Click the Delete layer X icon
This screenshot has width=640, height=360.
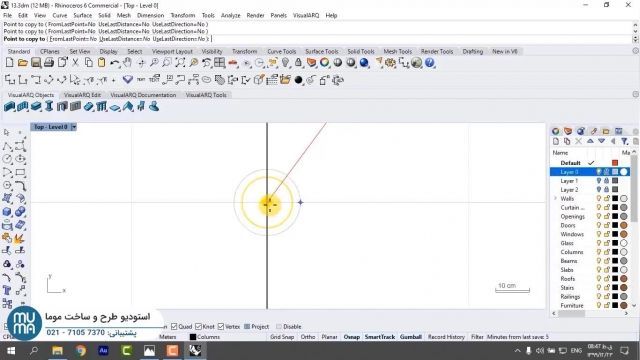pyautogui.click(x=578, y=141)
